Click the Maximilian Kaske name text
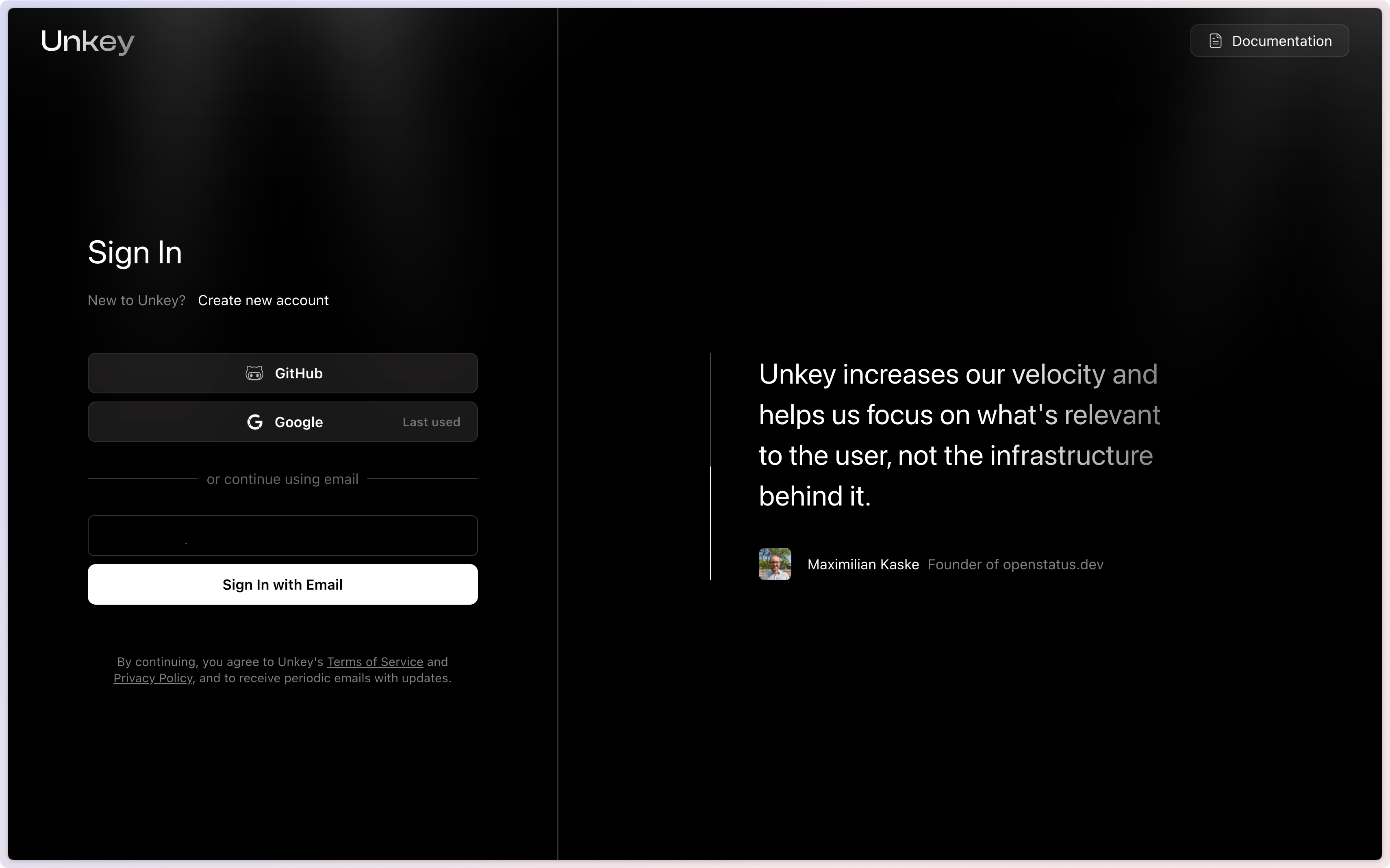The width and height of the screenshot is (1390, 868). coord(863,564)
